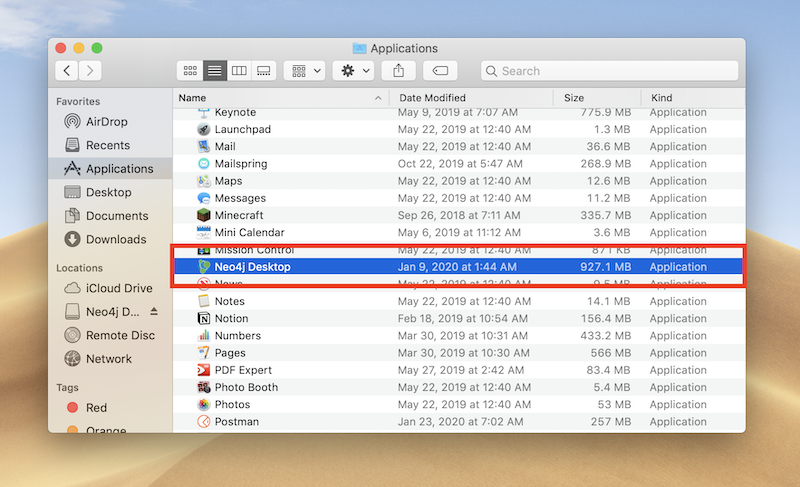
Task: Click the Pages app icon
Action: click(x=204, y=353)
